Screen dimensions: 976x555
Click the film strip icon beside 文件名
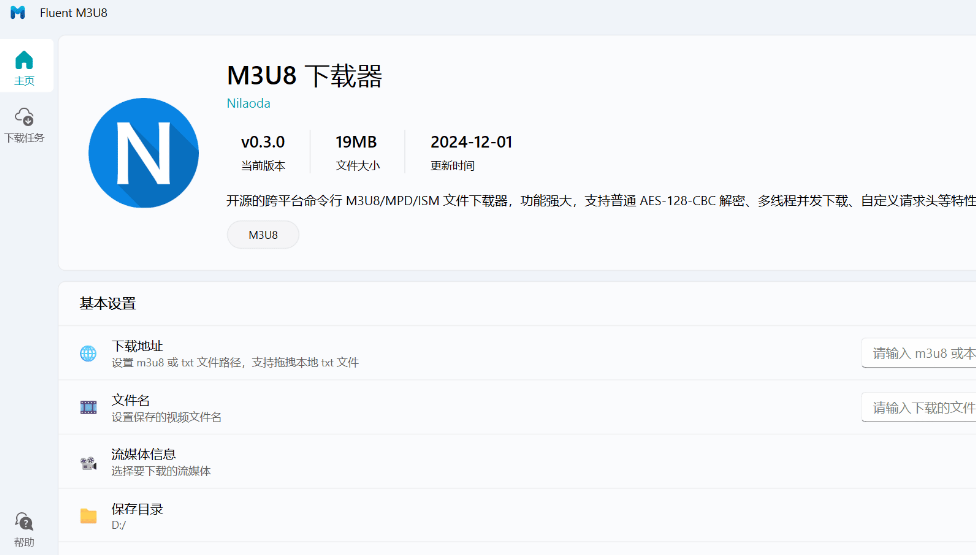89,407
